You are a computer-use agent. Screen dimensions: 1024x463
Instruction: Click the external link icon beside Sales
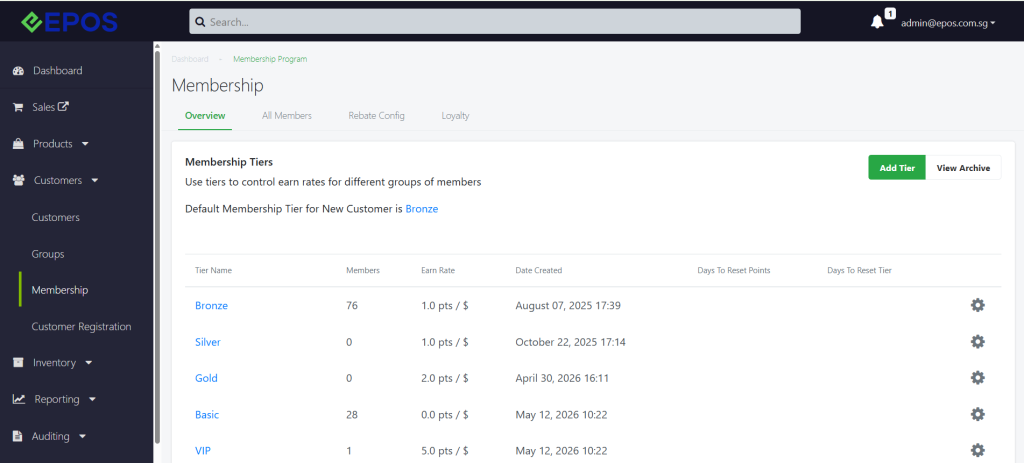pos(63,106)
